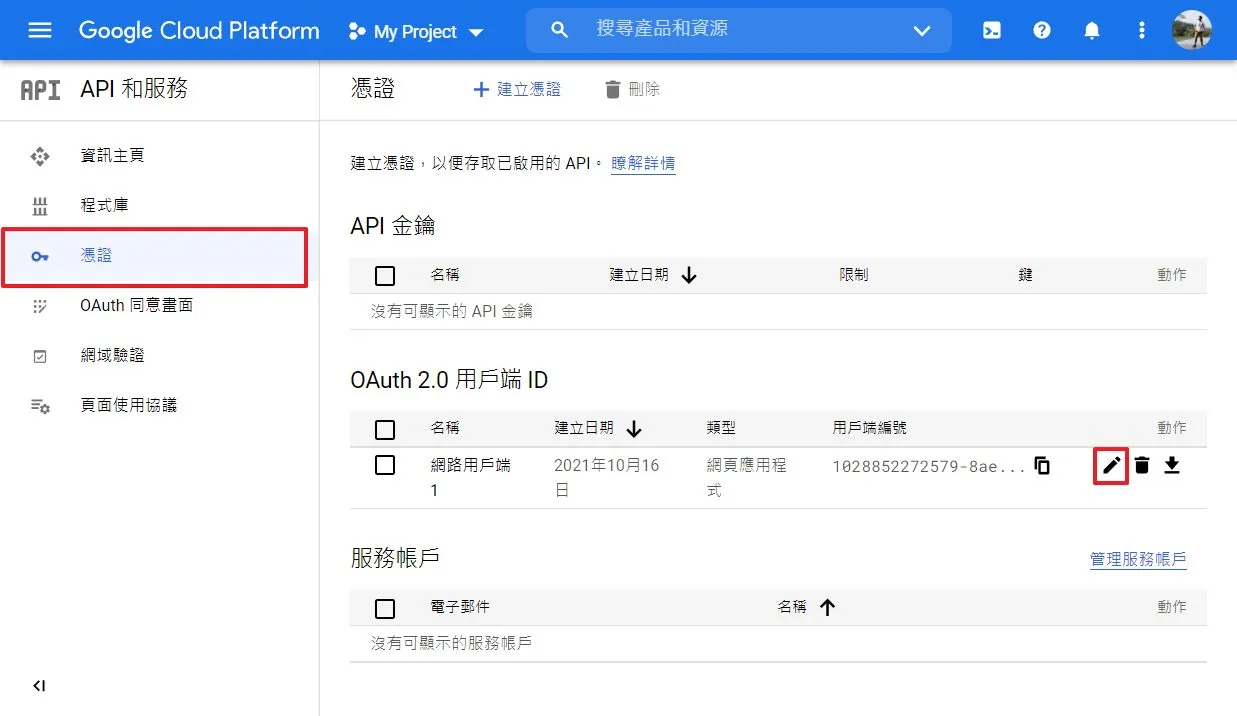Viewport: 1237px width, 716px height.
Task: Open the help question mark icon
Action: point(1042,30)
